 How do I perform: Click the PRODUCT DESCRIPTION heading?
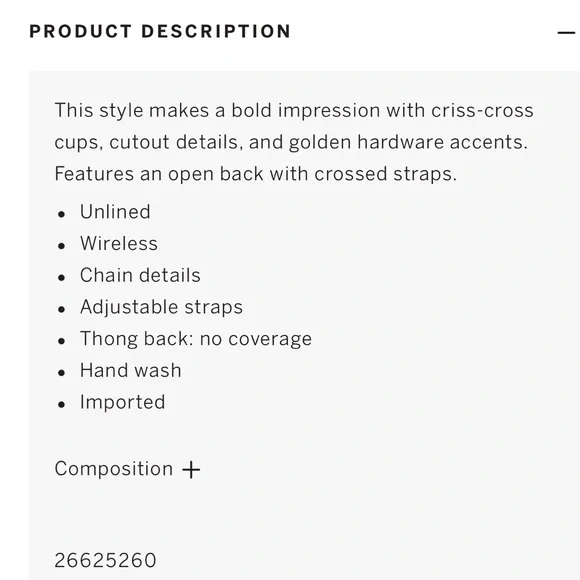[x=160, y=31]
